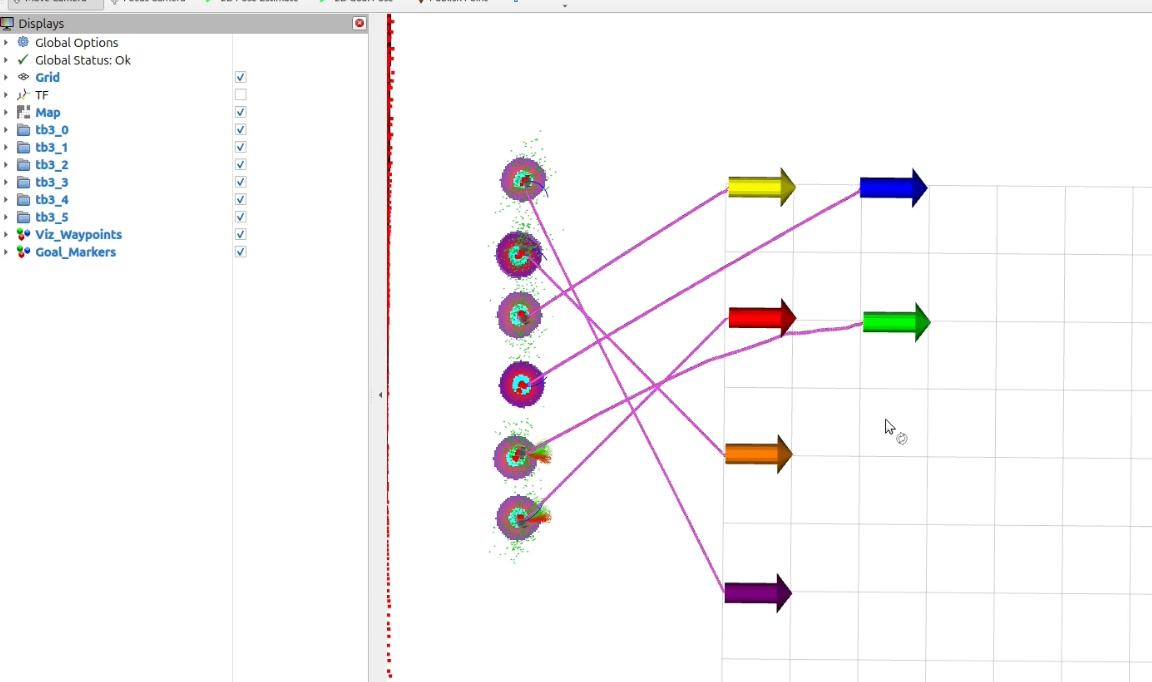Click the green Global Status checkmark icon
1152x682 pixels.
(23, 60)
